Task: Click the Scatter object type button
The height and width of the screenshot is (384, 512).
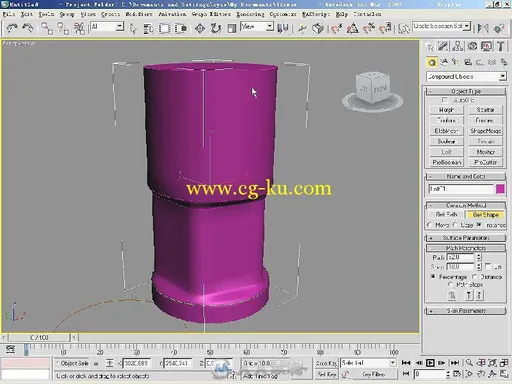Action: pyautogui.click(x=485, y=110)
